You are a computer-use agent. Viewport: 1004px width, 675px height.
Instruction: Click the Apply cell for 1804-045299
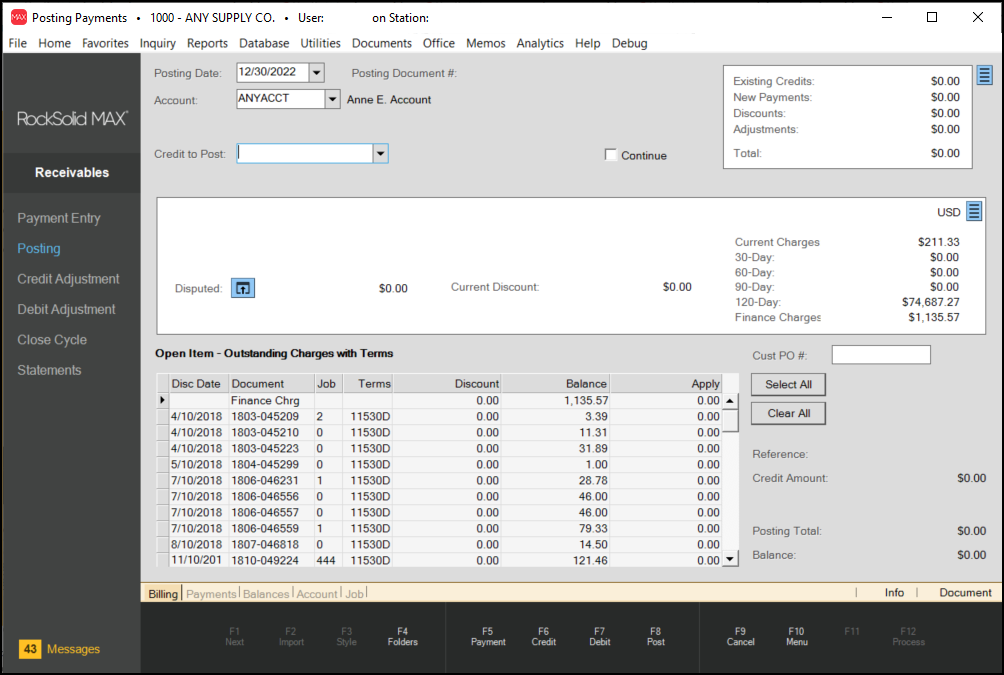pyautogui.click(x=666, y=464)
